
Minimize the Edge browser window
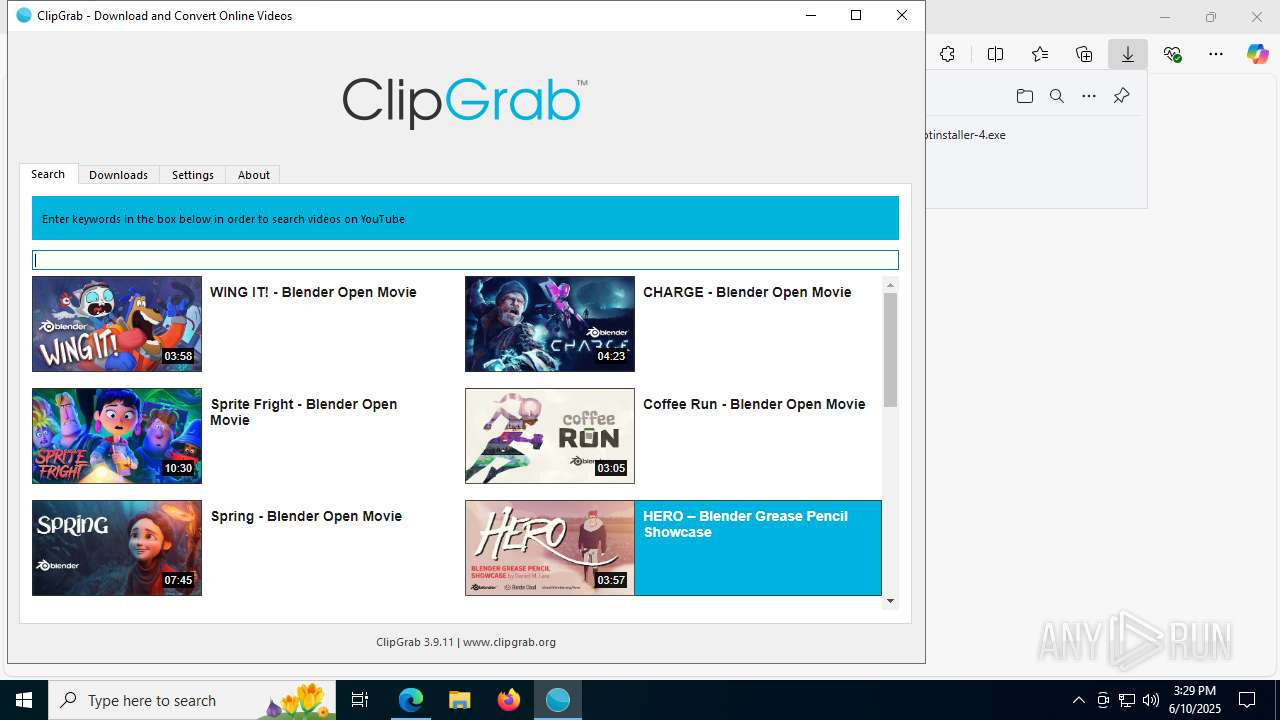click(1165, 17)
